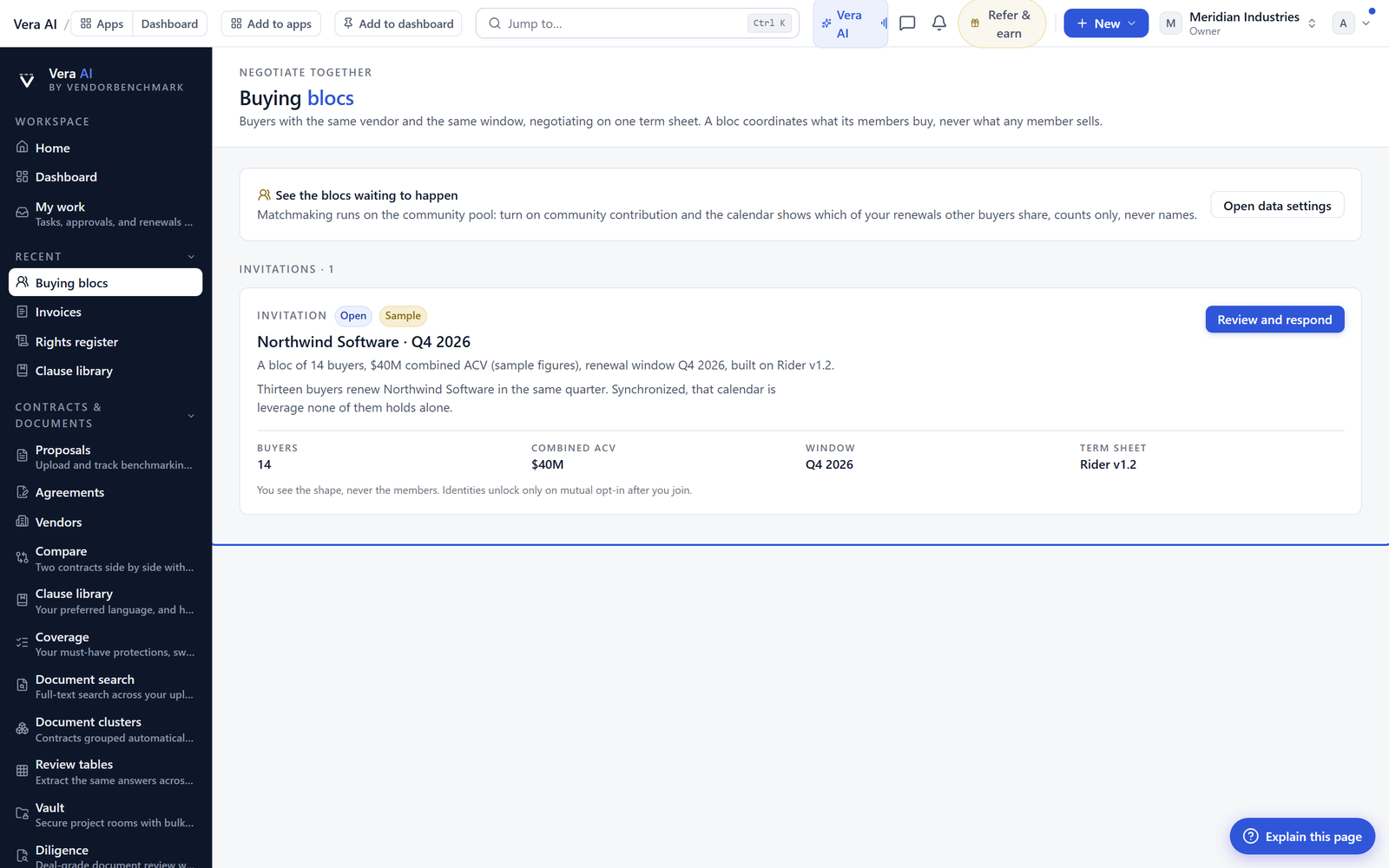Collapse the Contracts & Documents section

pyautogui.click(x=191, y=416)
